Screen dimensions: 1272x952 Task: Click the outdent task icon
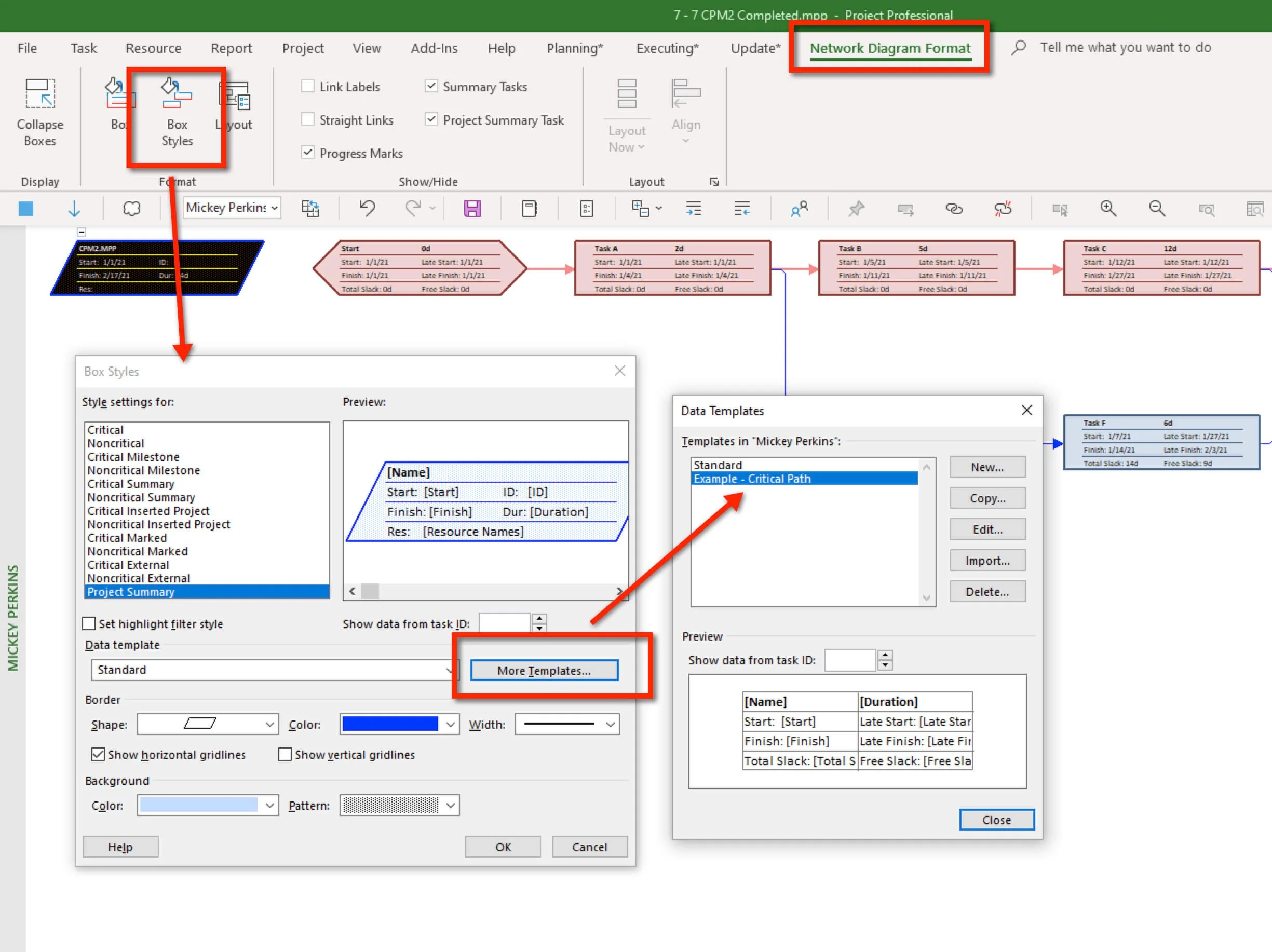point(742,208)
